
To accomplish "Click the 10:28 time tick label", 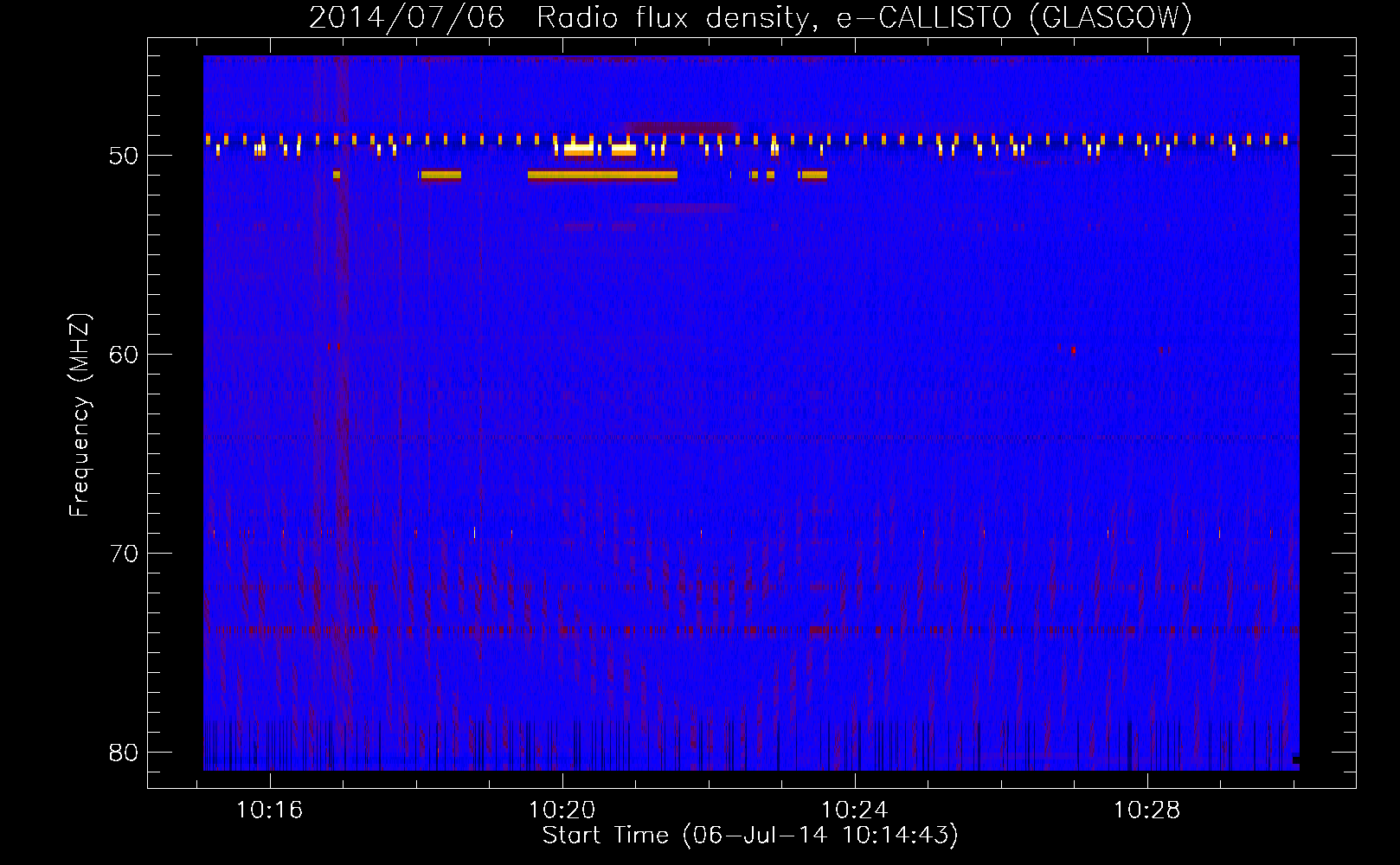I will click(1146, 811).
